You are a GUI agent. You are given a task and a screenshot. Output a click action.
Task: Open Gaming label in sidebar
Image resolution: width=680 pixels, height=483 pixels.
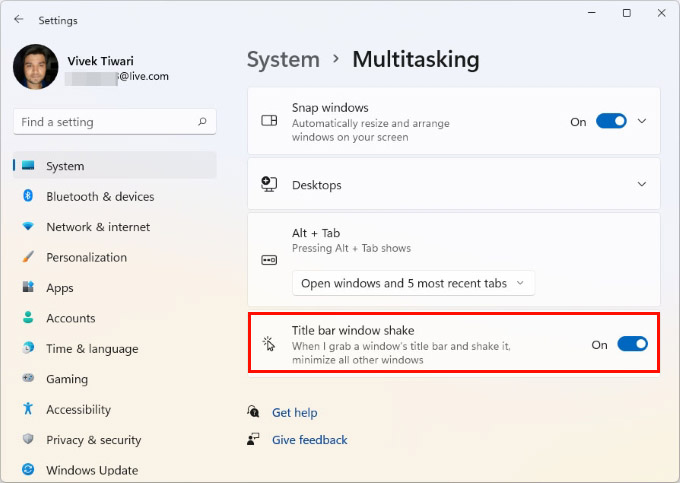(x=67, y=379)
